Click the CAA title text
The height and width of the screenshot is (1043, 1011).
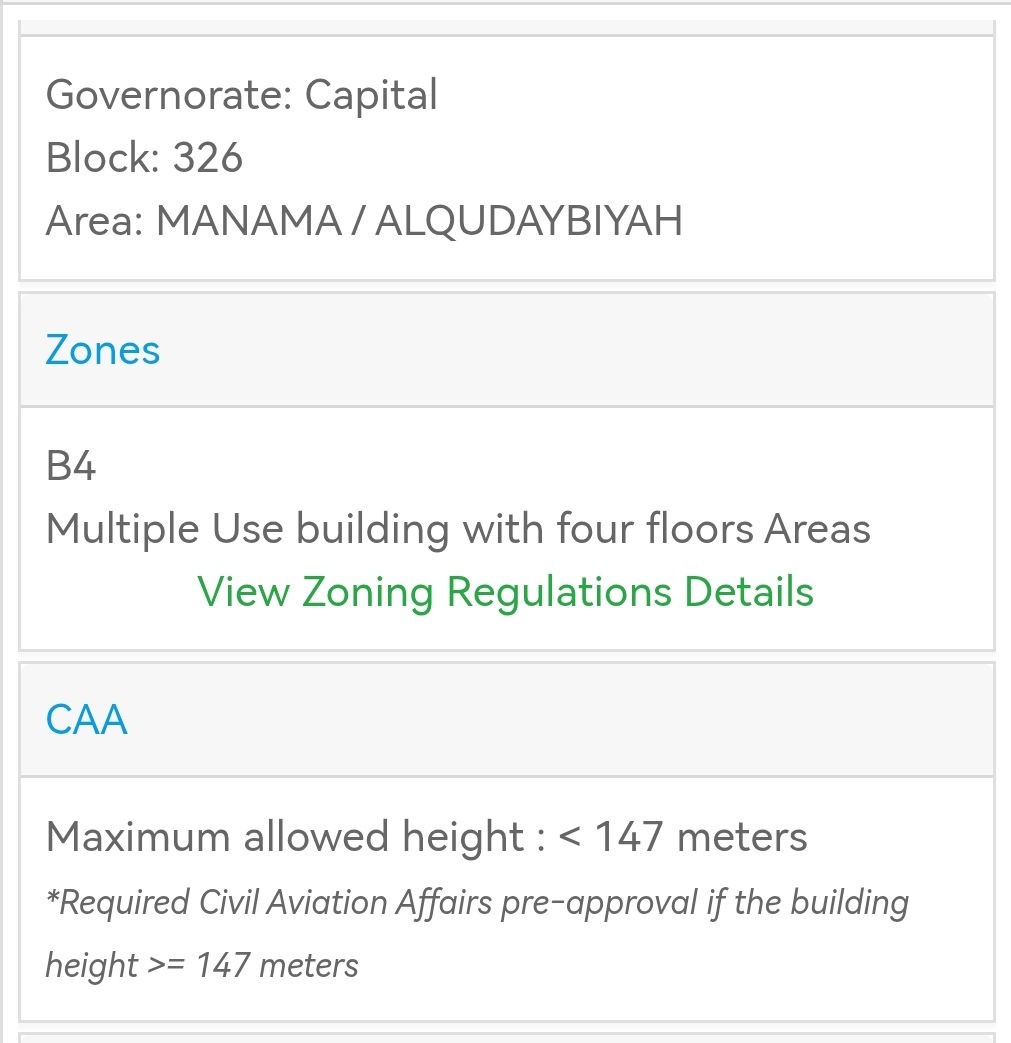coord(87,719)
